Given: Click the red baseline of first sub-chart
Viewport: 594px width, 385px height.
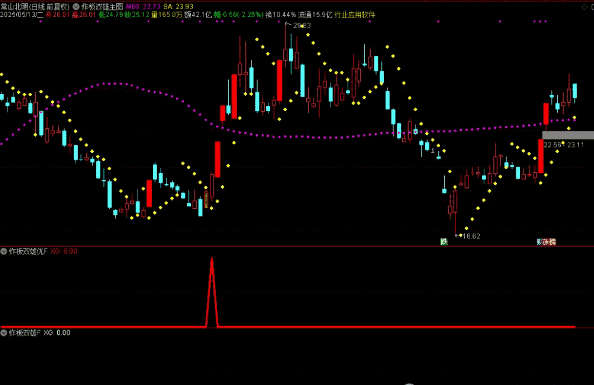Looking at the screenshot, I should 288,327.
